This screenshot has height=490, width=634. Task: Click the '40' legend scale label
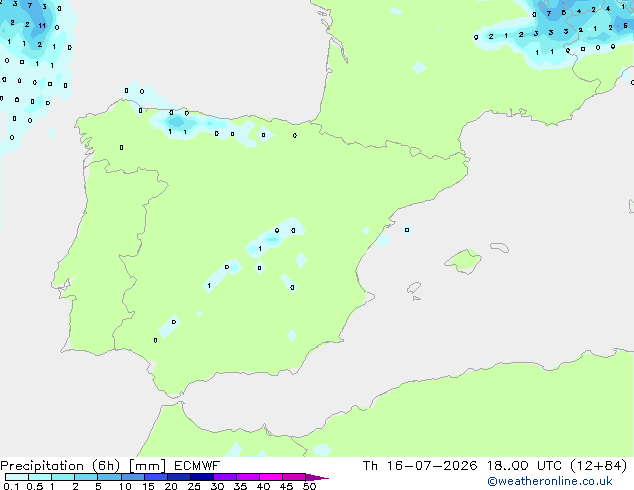click(x=263, y=486)
